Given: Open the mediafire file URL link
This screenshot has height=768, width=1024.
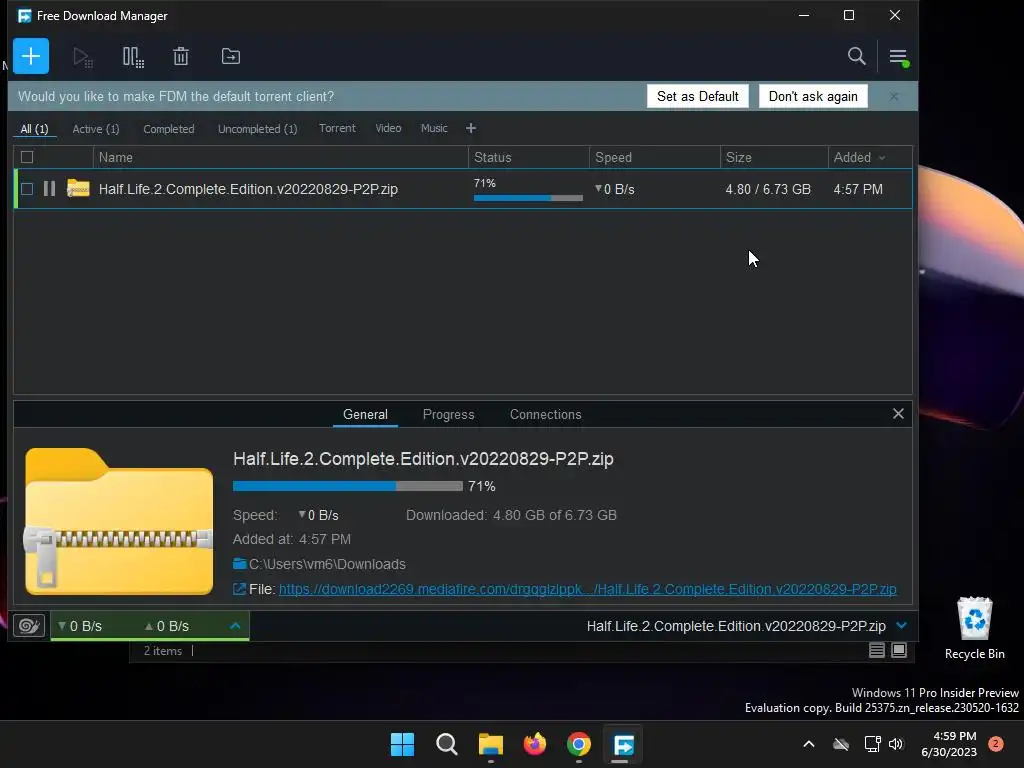Looking at the screenshot, I should tap(588, 589).
